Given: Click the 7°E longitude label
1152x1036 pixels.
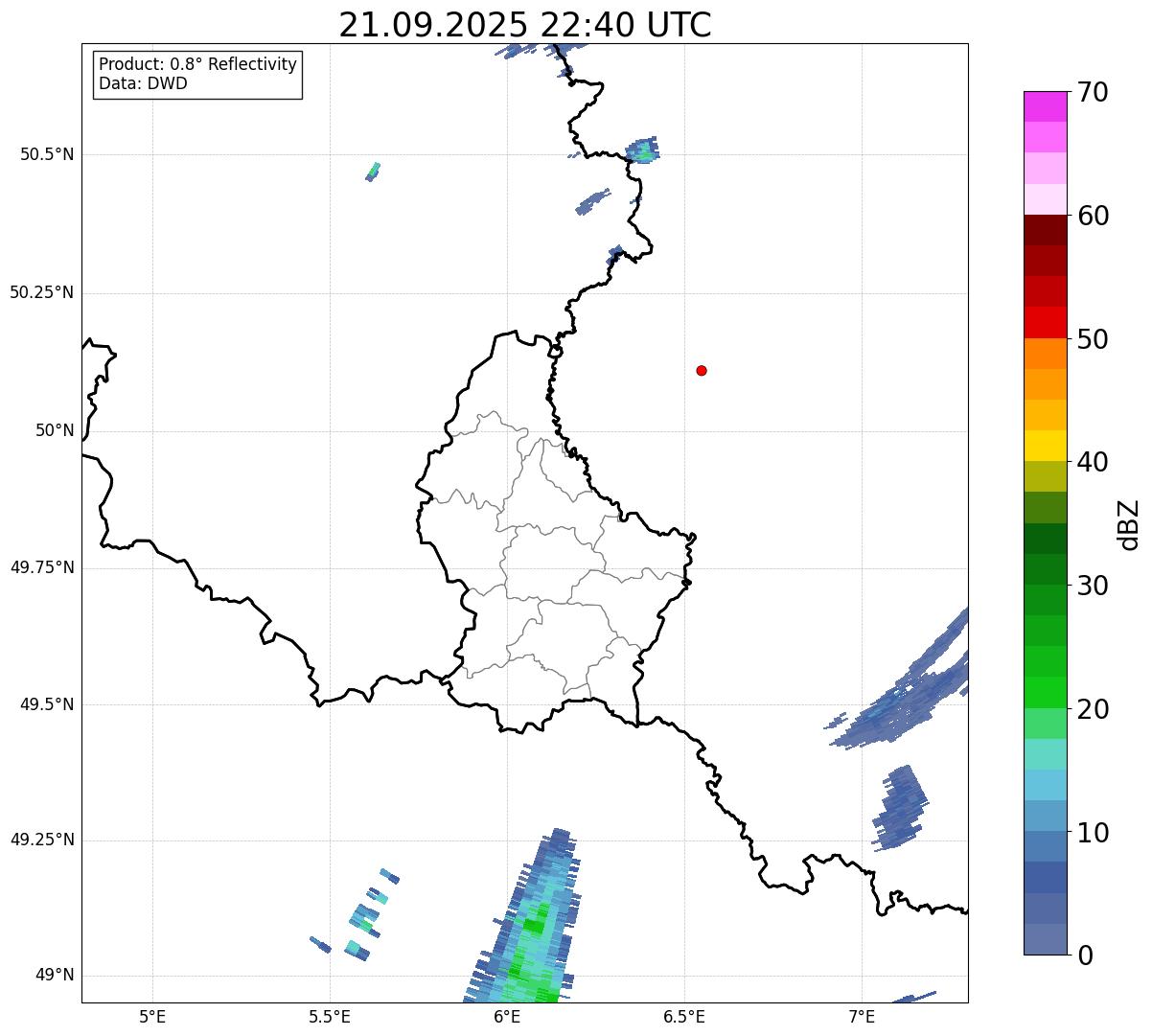Looking at the screenshot, I should (862, 1016).
